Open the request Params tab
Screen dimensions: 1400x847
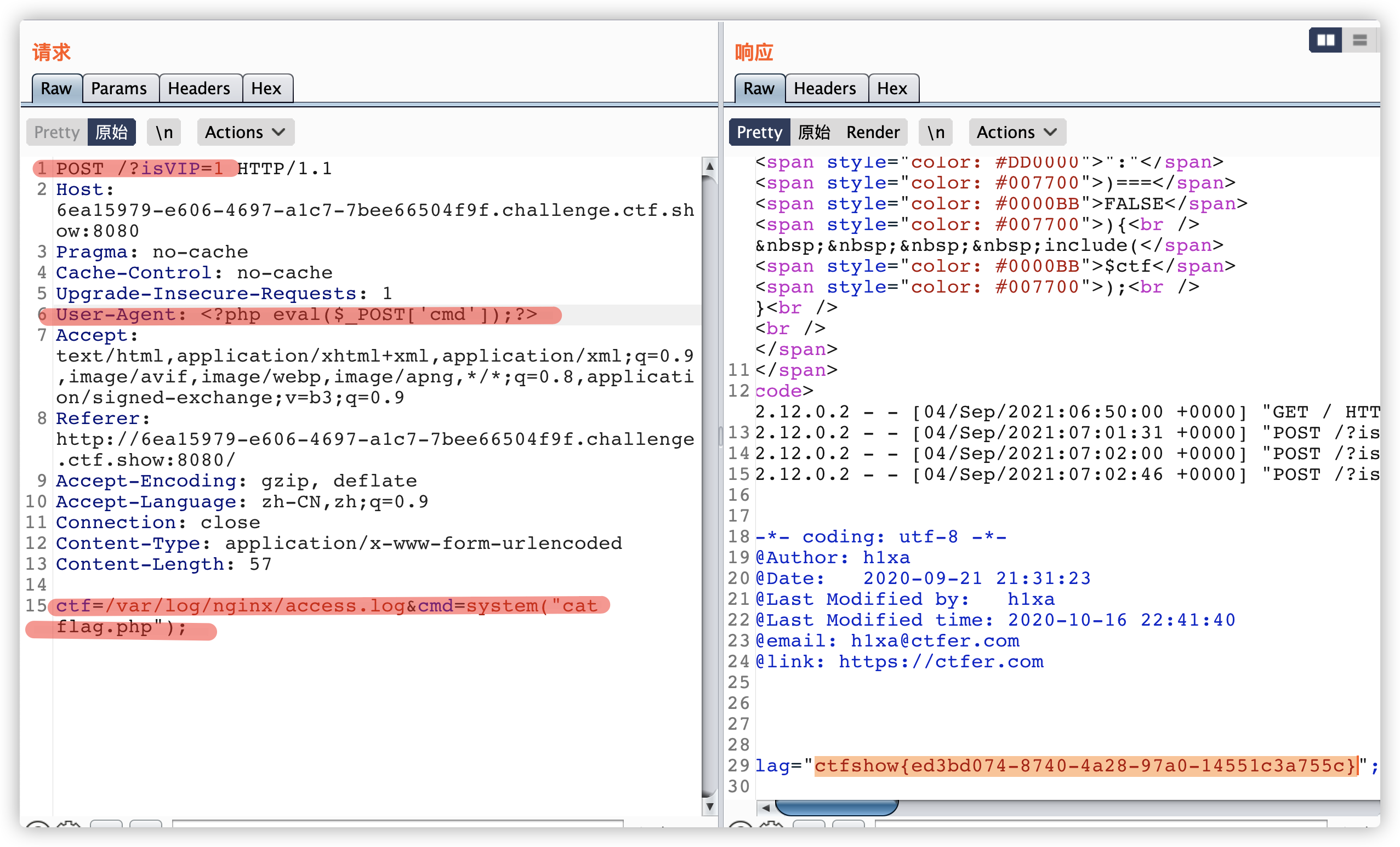(119, 89)
